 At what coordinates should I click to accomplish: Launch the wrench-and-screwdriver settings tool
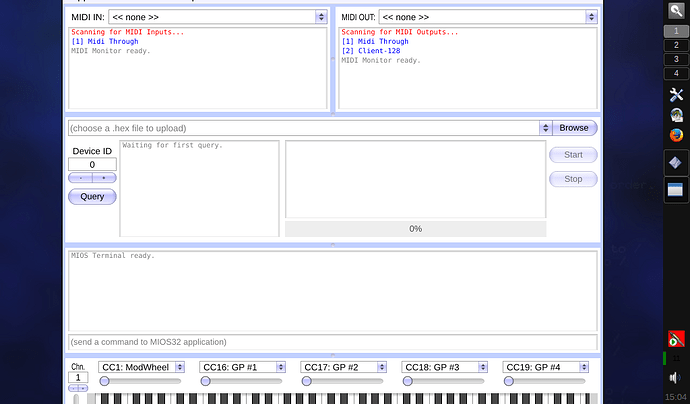[676, 94]
